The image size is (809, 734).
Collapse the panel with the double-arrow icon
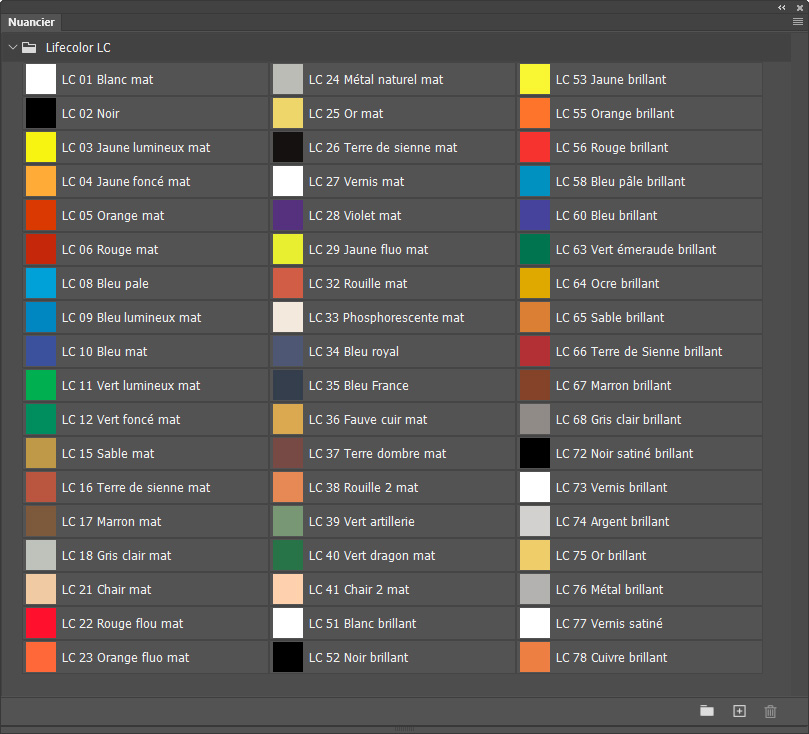click(x=782, y=8)
